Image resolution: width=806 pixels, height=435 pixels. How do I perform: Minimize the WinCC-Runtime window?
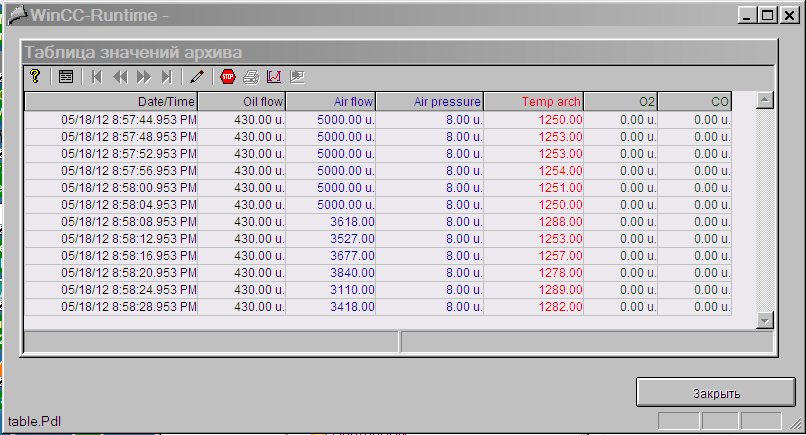point(747,15)
